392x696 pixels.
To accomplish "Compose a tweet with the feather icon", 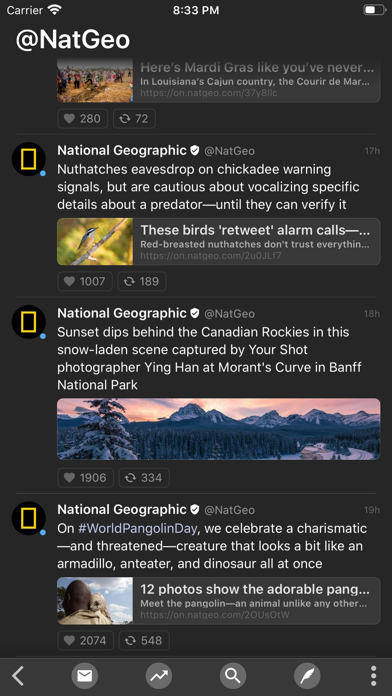I will [x=307, y=676].
